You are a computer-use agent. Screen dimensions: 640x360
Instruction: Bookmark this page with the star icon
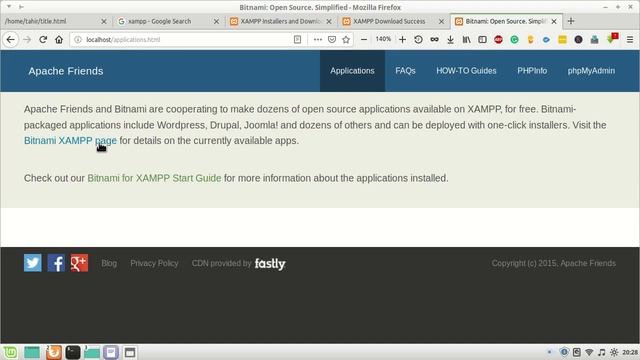coord(346,40)
